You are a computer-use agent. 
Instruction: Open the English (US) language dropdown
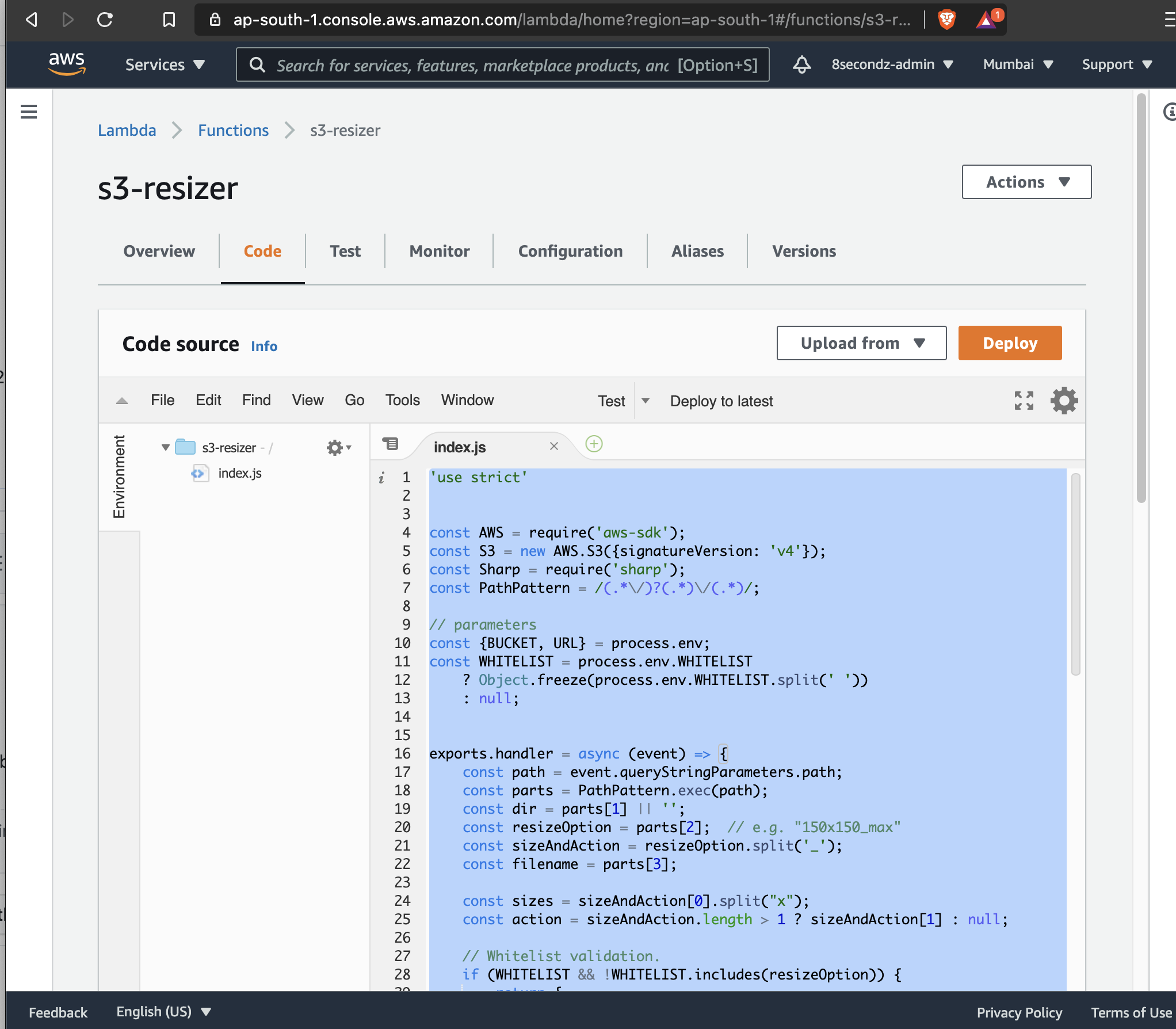[163, 1012]
